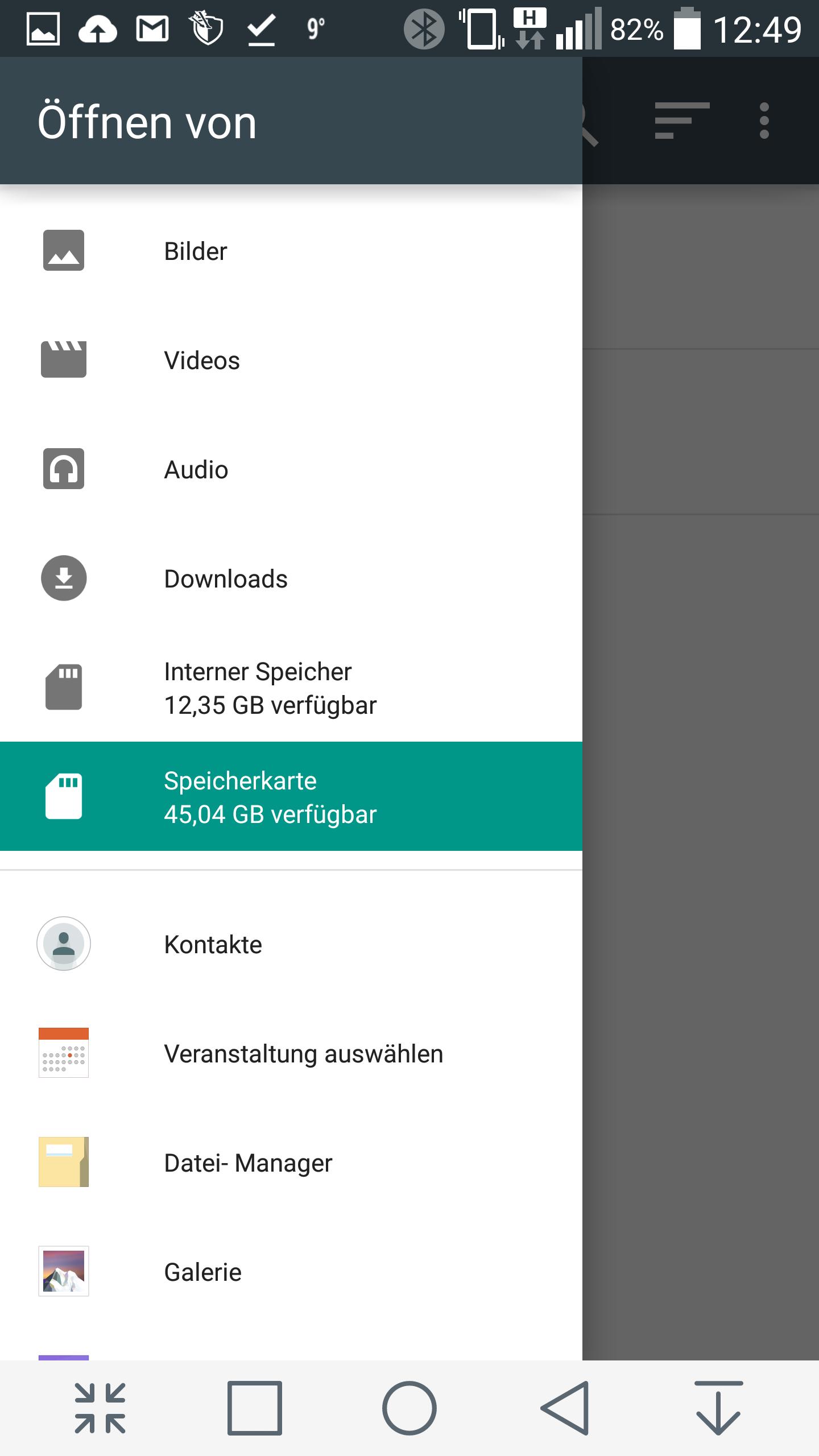Open the Datei- Manager app

(x=291, y=1163)
